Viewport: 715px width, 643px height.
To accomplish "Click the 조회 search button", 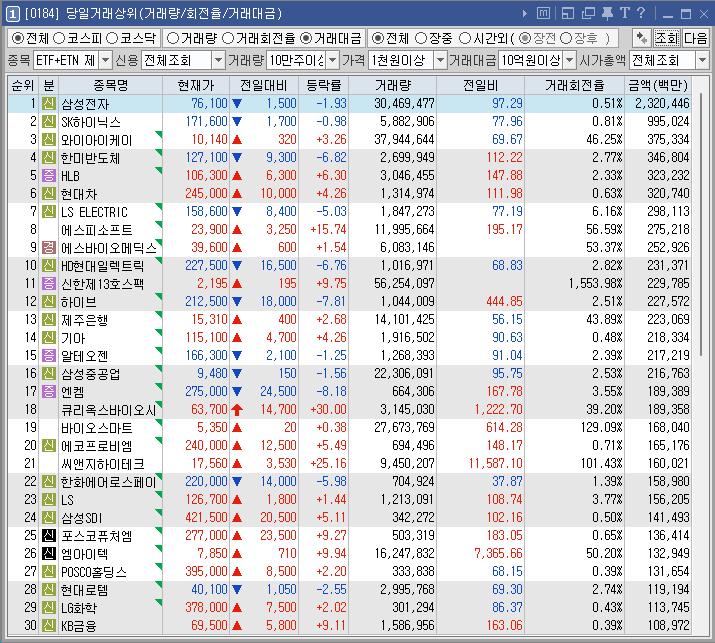I will click(x=667, y=38).
